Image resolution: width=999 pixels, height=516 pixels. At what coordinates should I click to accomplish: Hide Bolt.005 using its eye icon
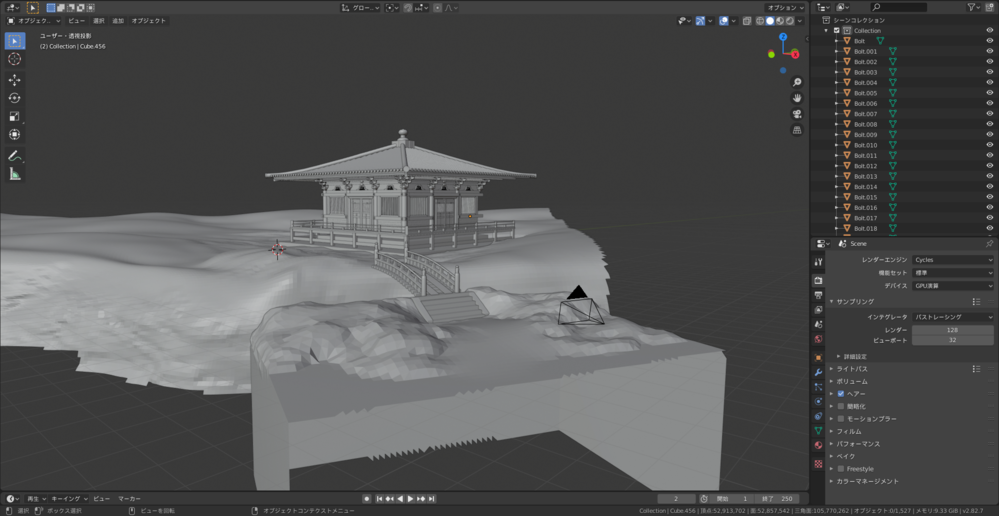pyautogui.click(x=989, y=93)
